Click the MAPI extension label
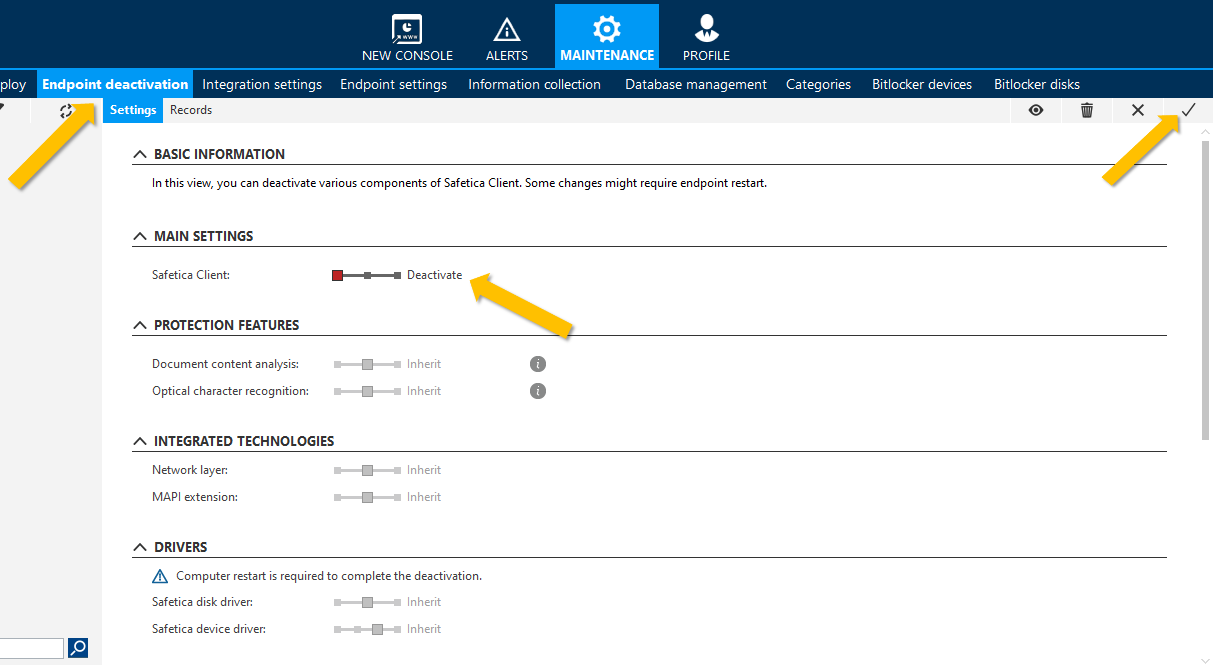Viewport: 1213px width, 665px height. (195, 497)
